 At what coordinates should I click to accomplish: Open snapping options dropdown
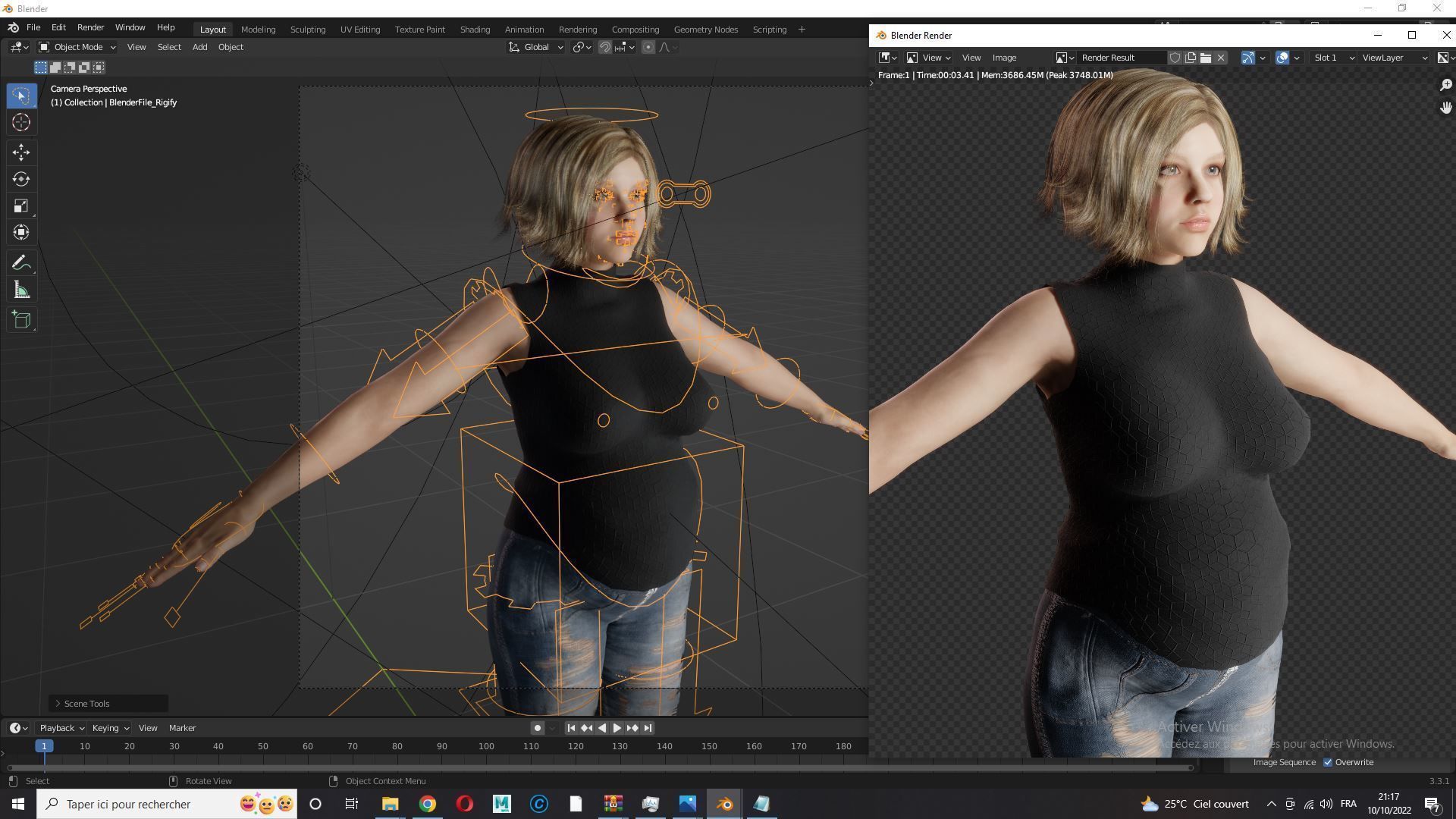(x=626, y=47)
